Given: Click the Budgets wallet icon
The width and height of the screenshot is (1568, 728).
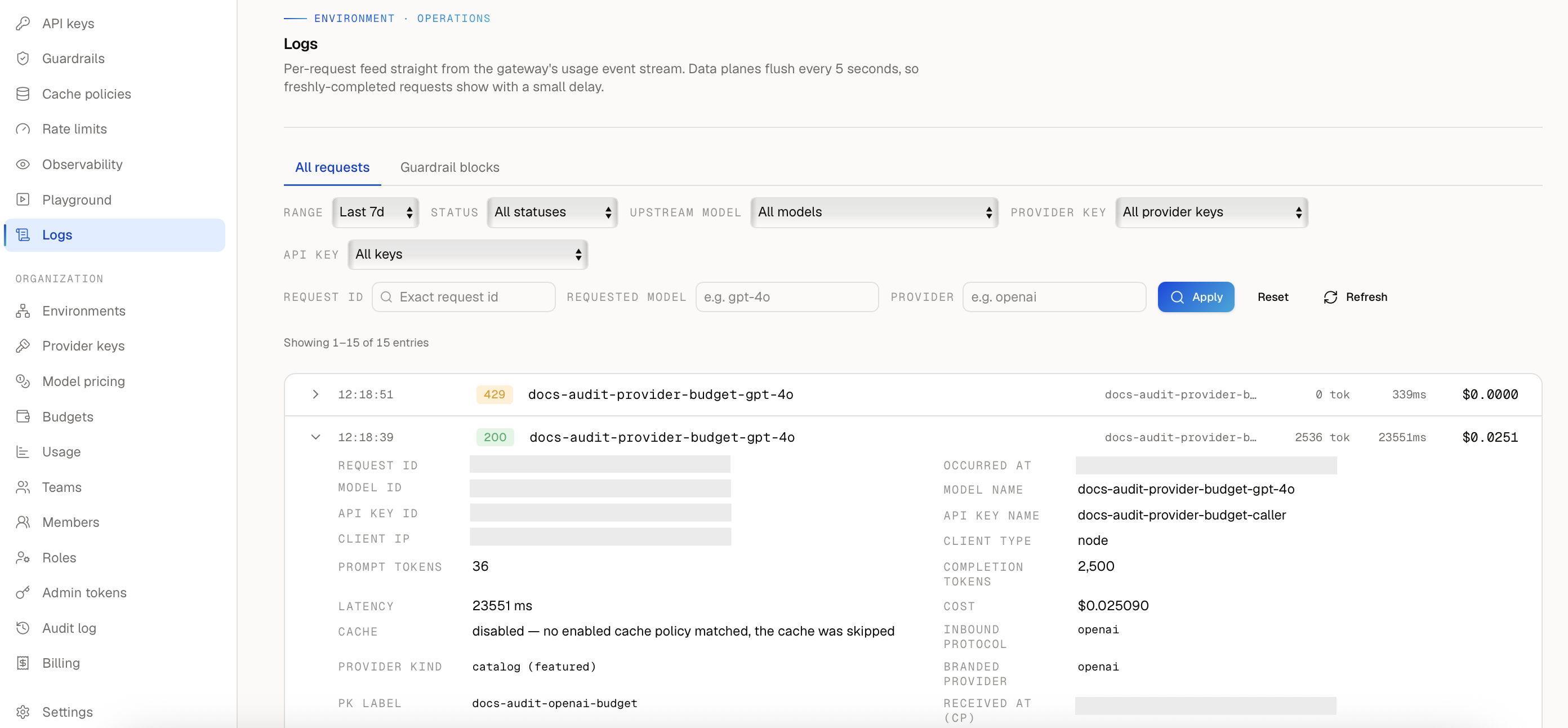Looking at the screenshot, I should [x=23, y=416].
